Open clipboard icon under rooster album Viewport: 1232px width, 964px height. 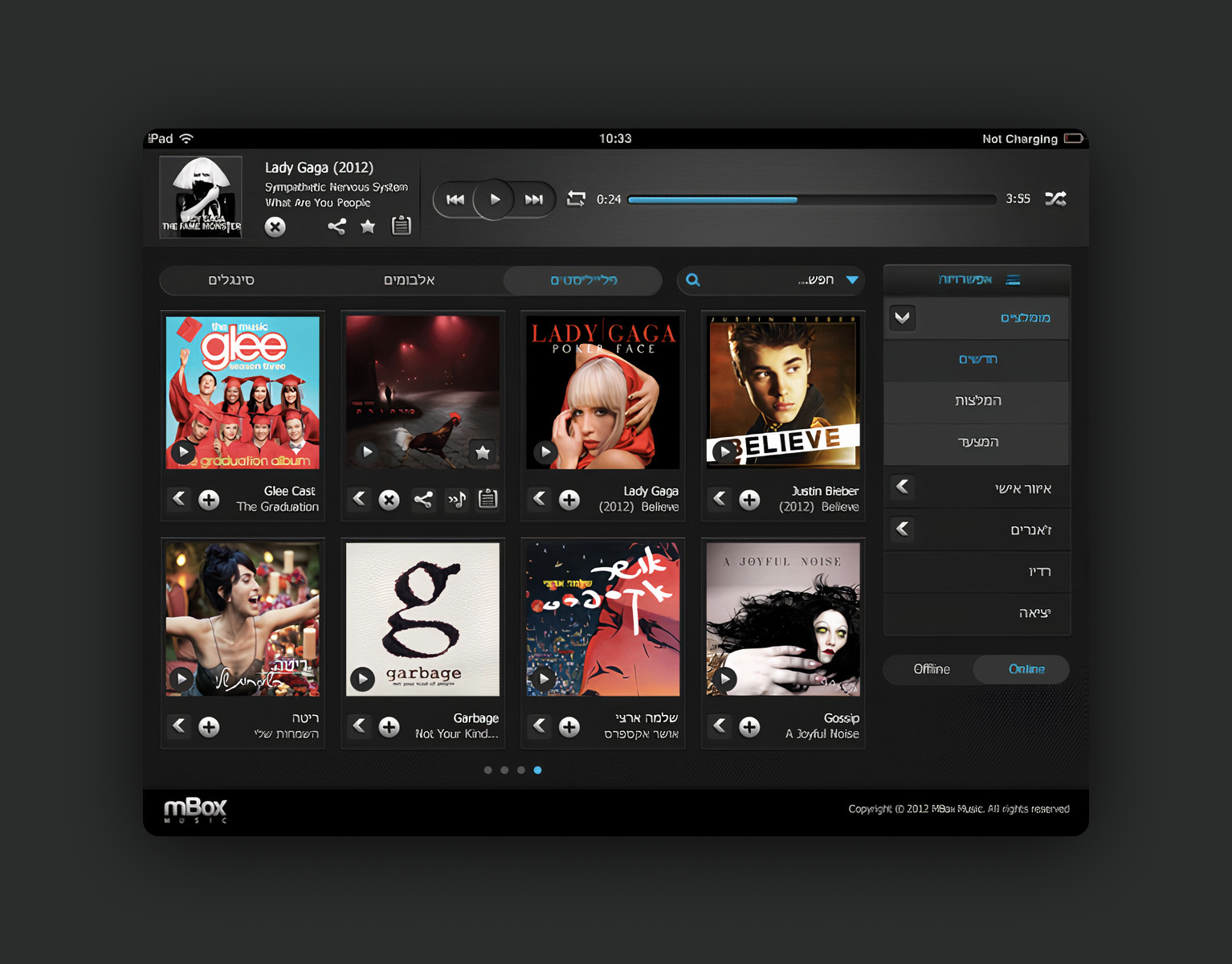coord(487,499)
